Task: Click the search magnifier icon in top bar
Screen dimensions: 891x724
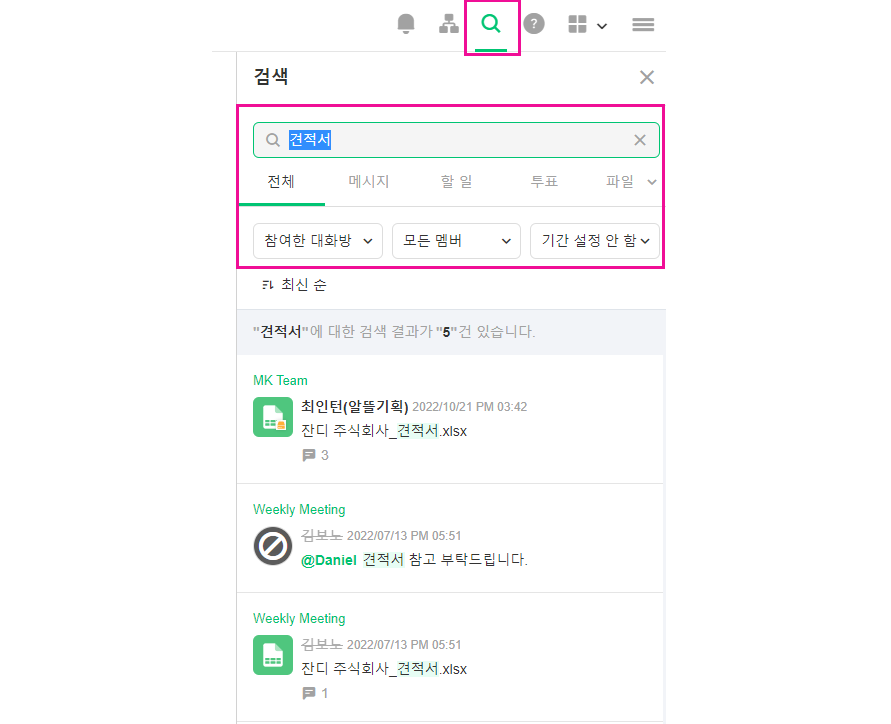Action: pyautogui.click(x=491, y=25)
